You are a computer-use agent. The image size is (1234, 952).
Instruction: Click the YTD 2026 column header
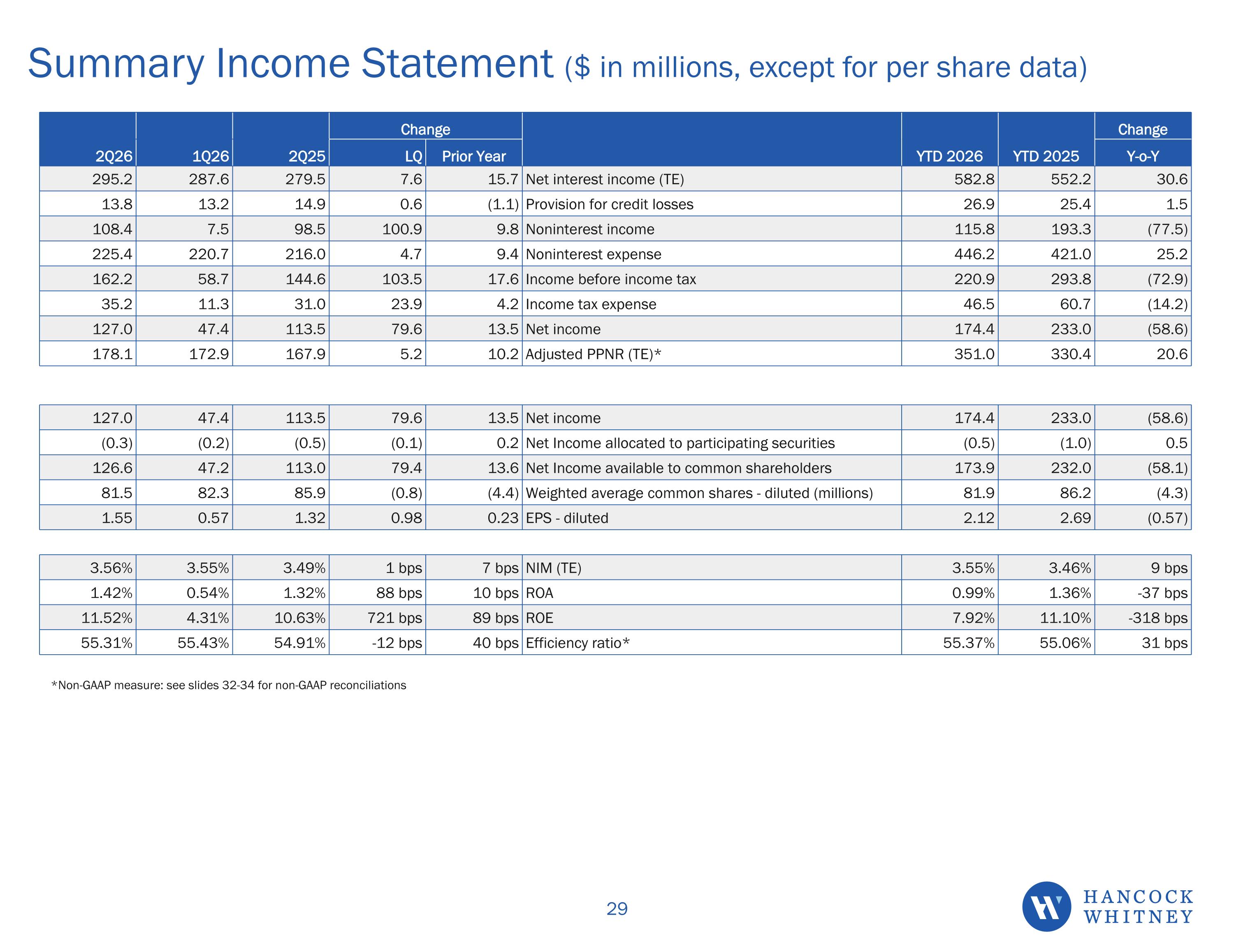coord(949,157)
